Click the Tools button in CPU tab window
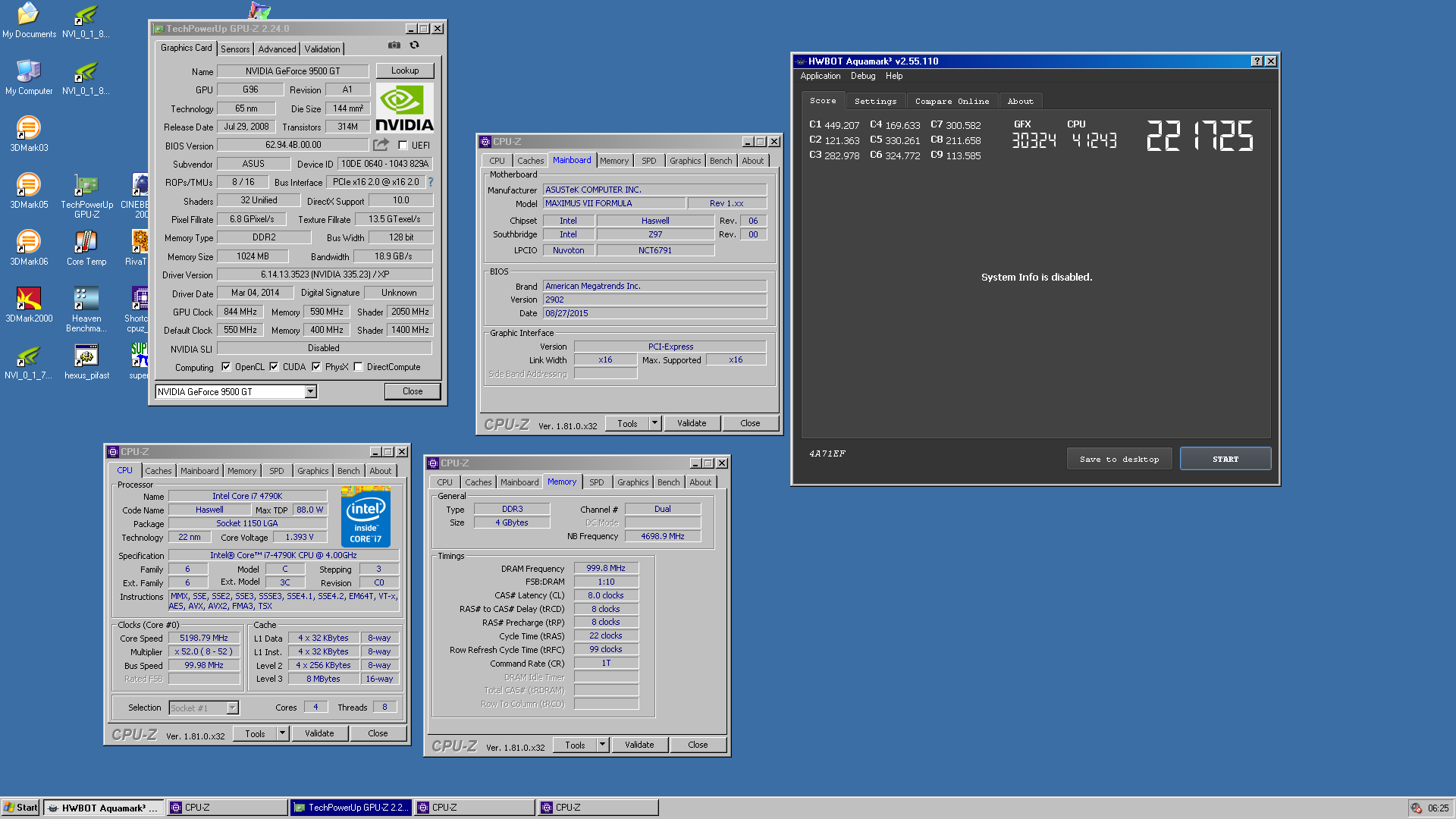The height and width of the screenshot is (819, 1456). point(255,733)
